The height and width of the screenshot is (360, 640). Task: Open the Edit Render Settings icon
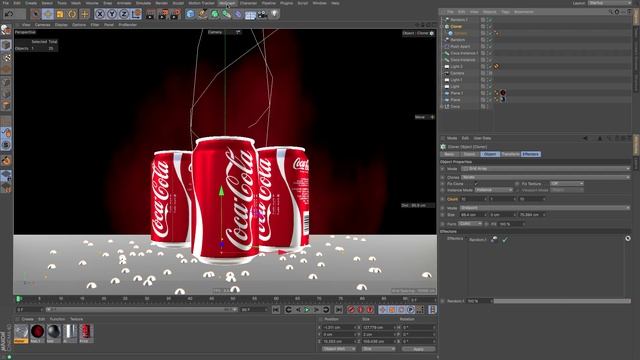click(x=175, y=15)
